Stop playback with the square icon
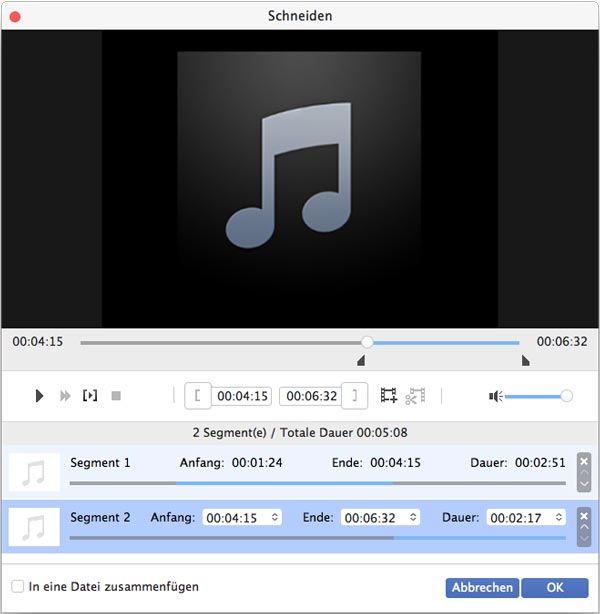The width and height of the screenshot is (600, 614). pyautogui.click(x=116, y=396)
